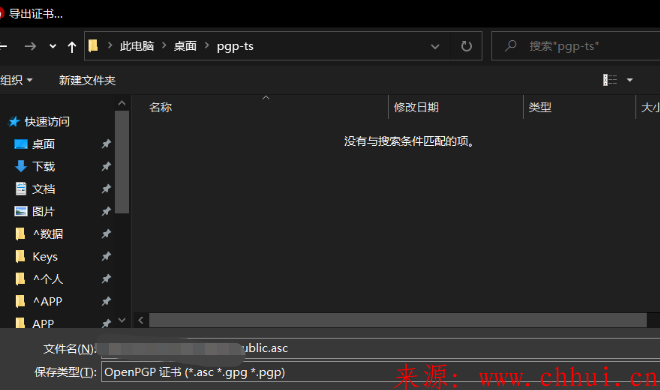The width and height of the screenshot is (660, 390).
Task: Open recent locations dropdown arrow
Action: 53,46
